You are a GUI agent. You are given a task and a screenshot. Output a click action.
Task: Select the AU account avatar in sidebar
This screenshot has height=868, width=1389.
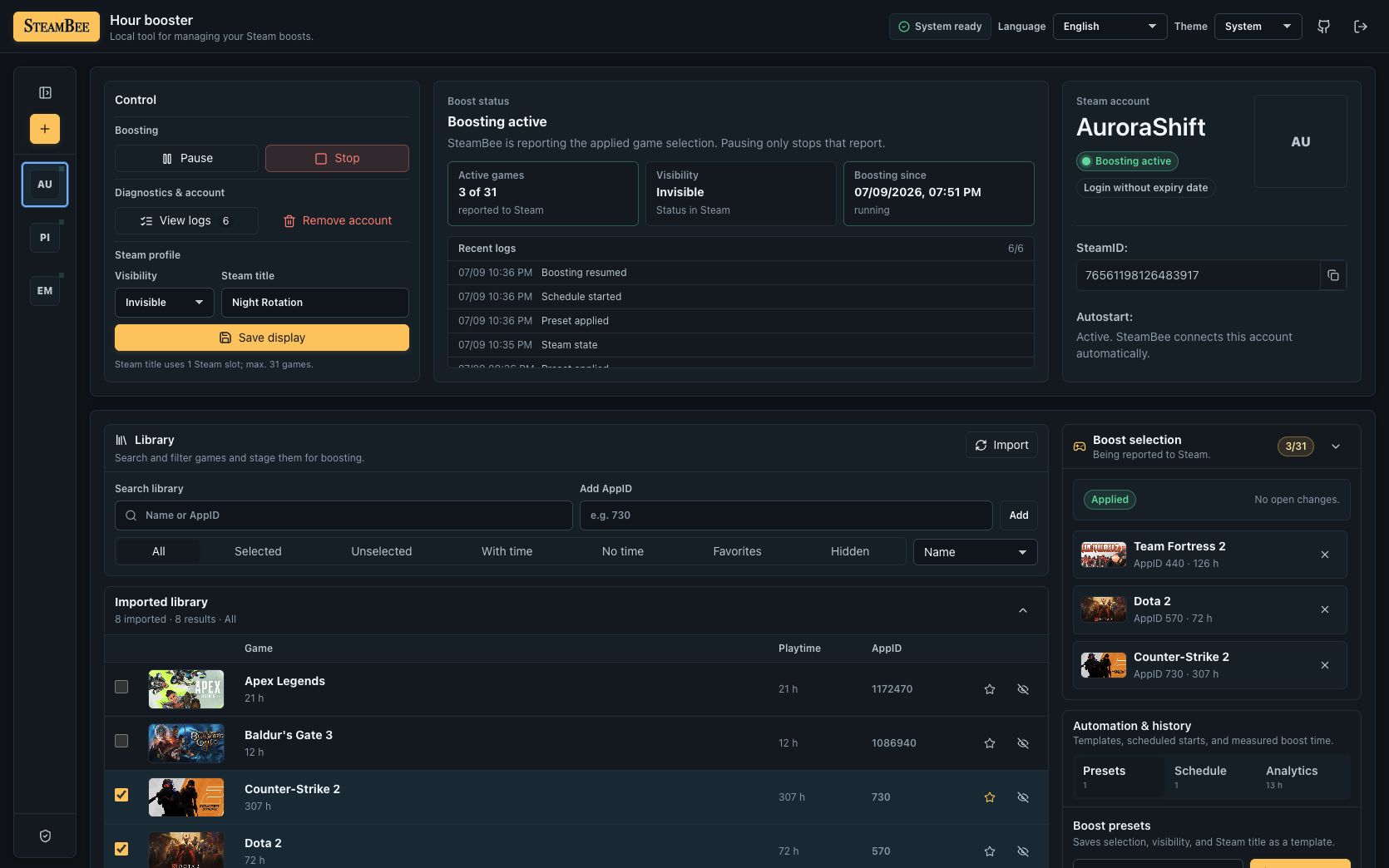[45, 185]
